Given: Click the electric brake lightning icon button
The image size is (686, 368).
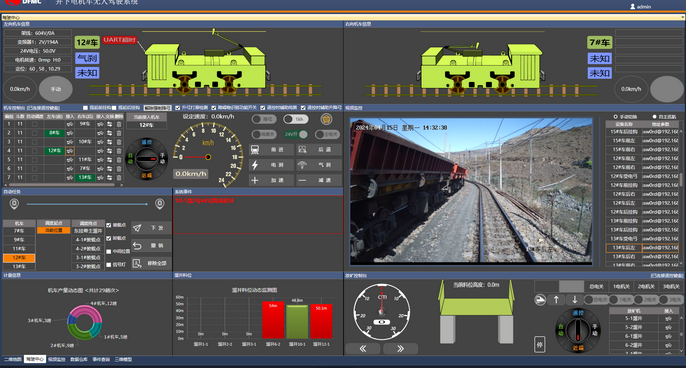Looking at the screenshot, I should pos(271,165).
